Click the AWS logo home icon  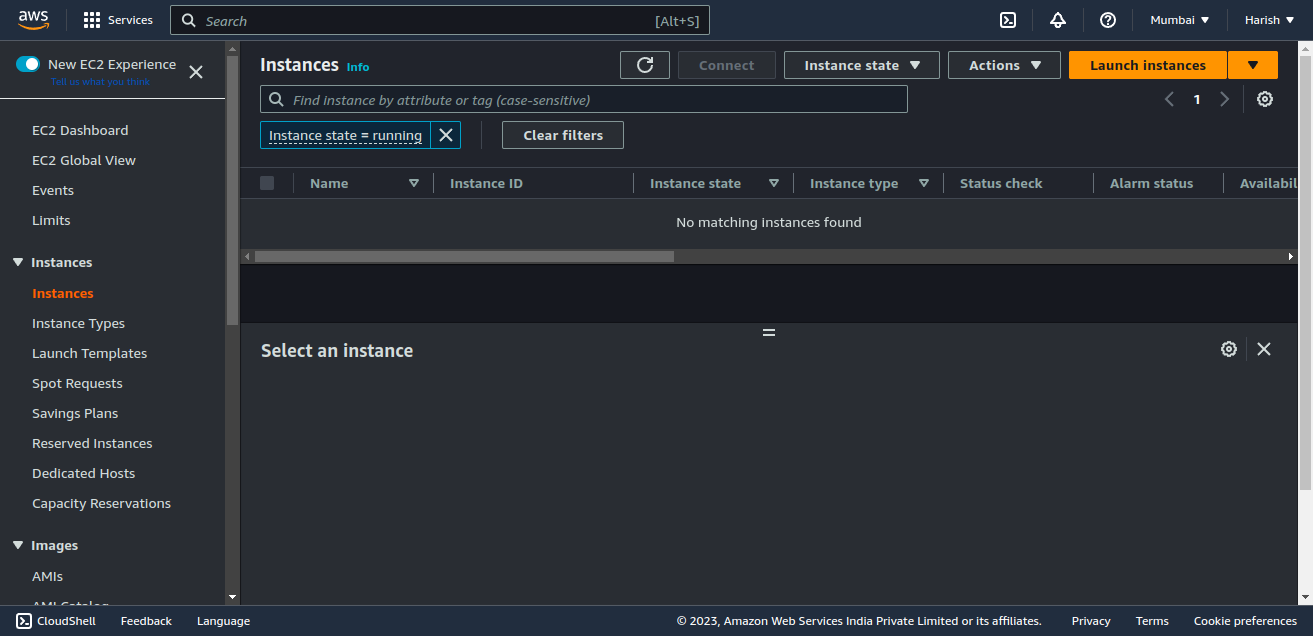pyautogui.click(x=33, y=20)
